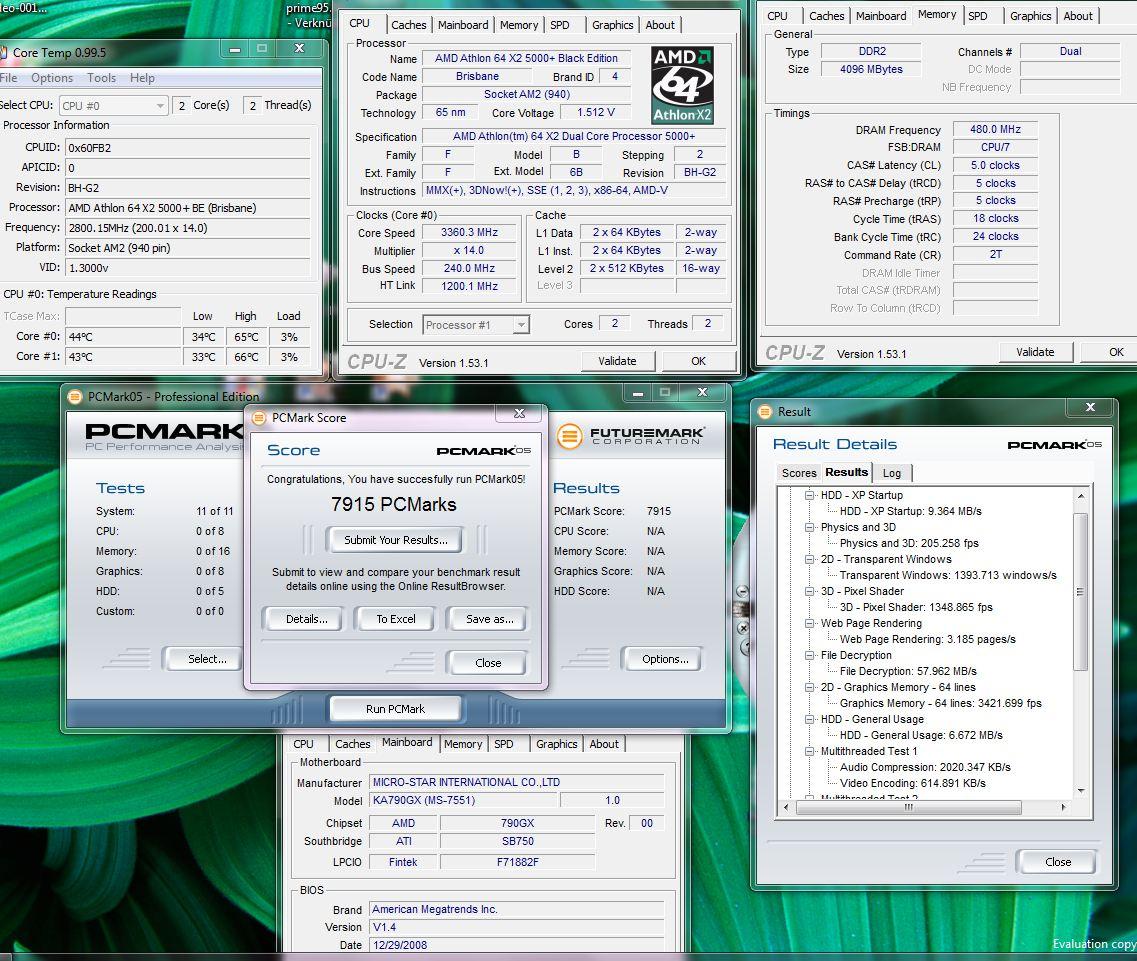Collapse the 2D - Transparent Windows node
This screenshot has height=961, width=1137.
(809, 559)
